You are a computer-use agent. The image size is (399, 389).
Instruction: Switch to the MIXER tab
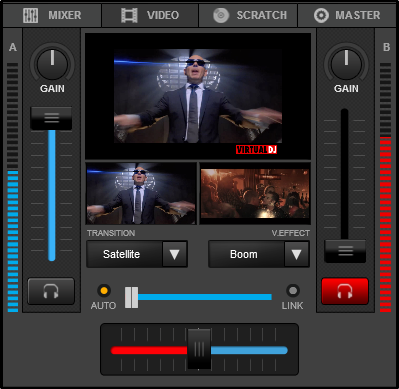(x=52, y=15)
